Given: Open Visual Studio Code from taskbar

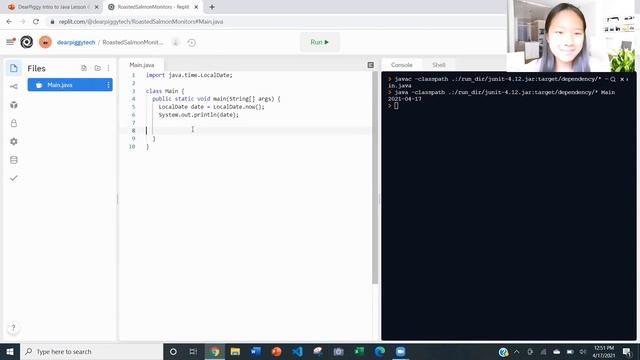Looking at the screenshot, I should point(298,351).
